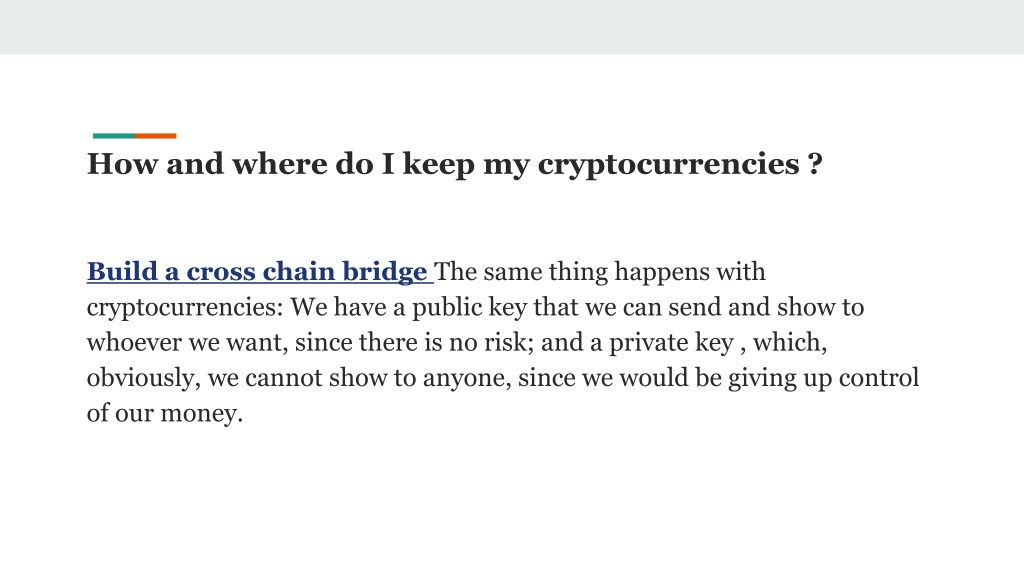Click the word "whoever" in the third line
1024x576 pixels.
click(x=134, y=343)
